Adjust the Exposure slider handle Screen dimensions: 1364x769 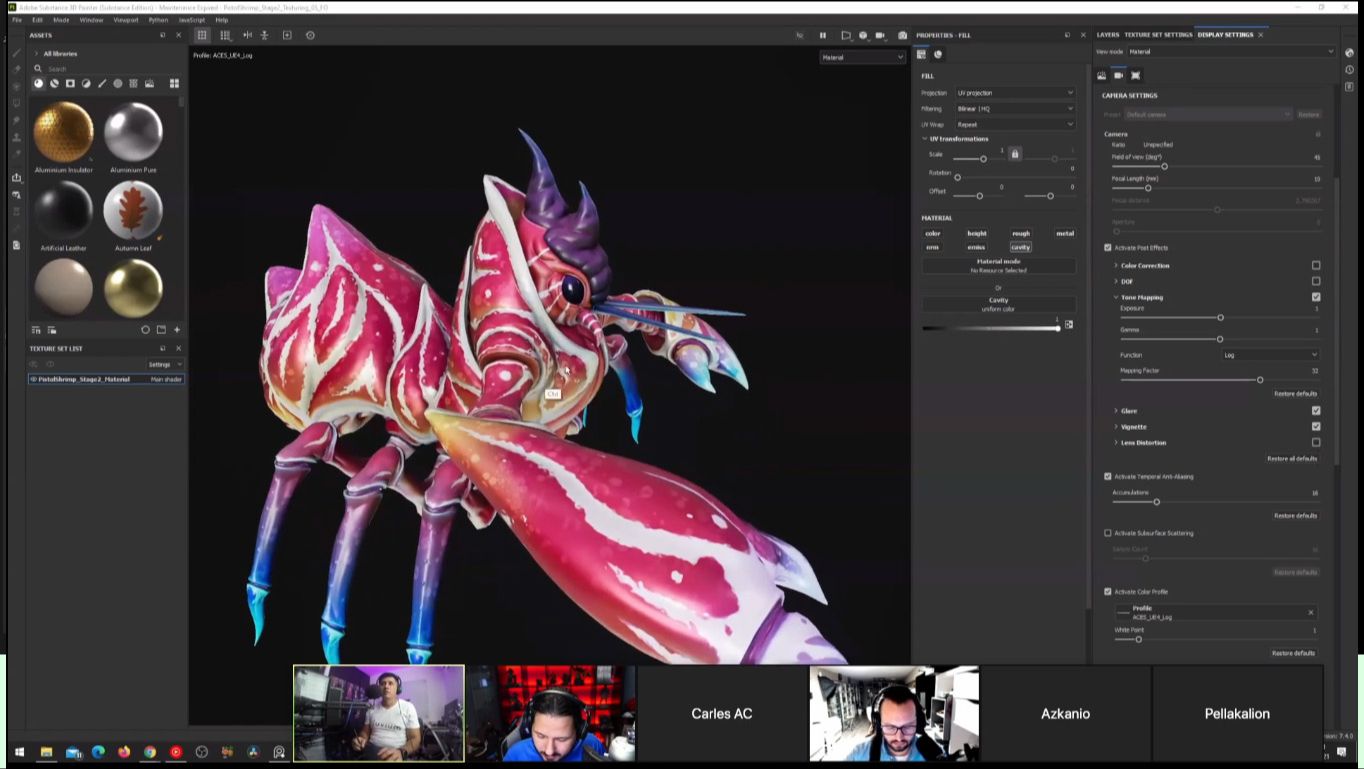click(x=1220, y=318)
